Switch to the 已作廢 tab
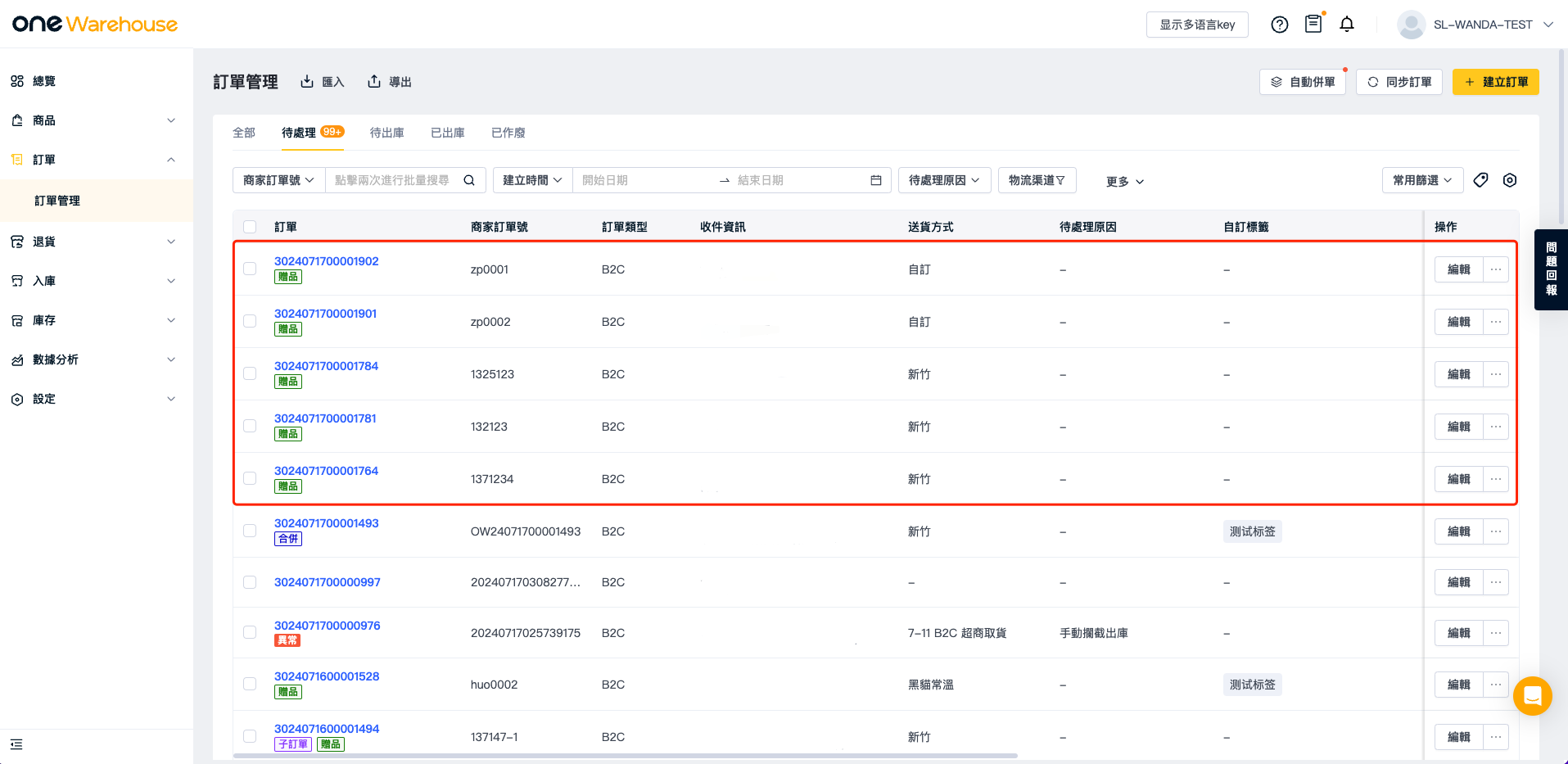This screenshot has height=764, width=1568. pyautogui.click(x=508, y=133)
